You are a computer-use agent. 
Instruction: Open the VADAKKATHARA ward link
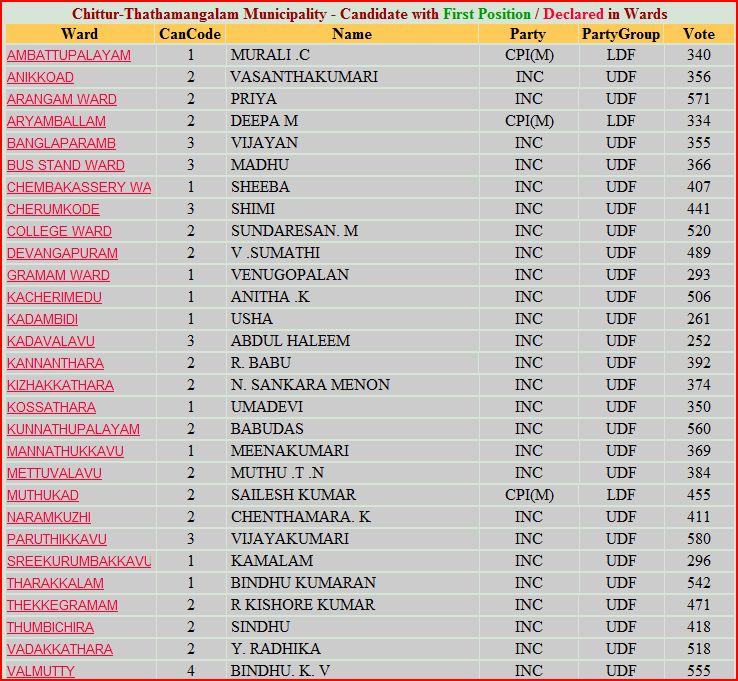[60, 649]
